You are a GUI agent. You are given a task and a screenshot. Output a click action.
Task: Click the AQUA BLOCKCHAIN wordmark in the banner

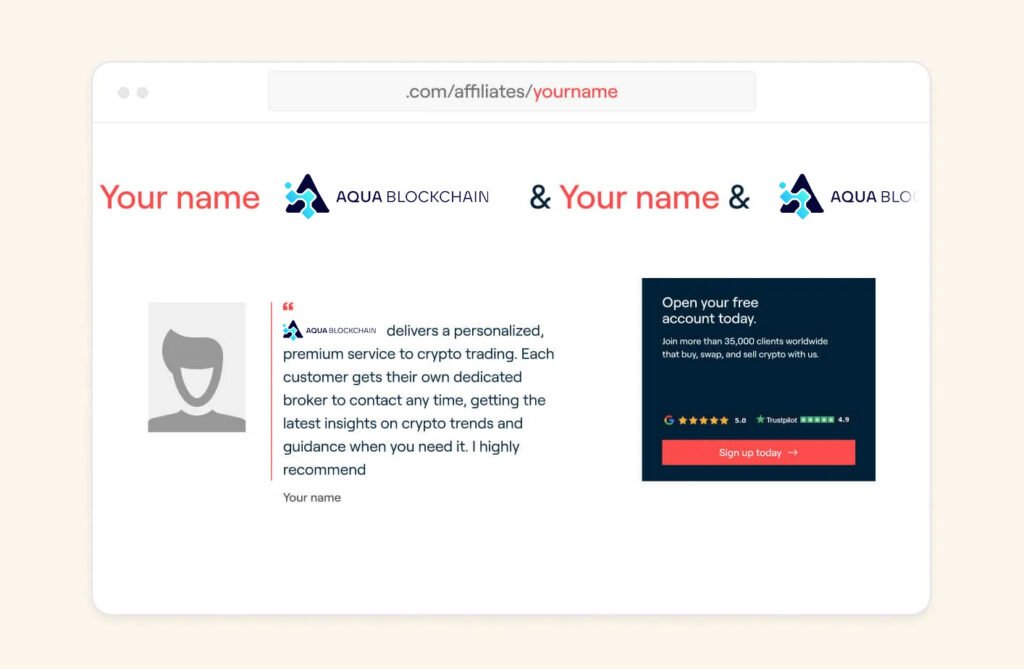coord(412,197)
